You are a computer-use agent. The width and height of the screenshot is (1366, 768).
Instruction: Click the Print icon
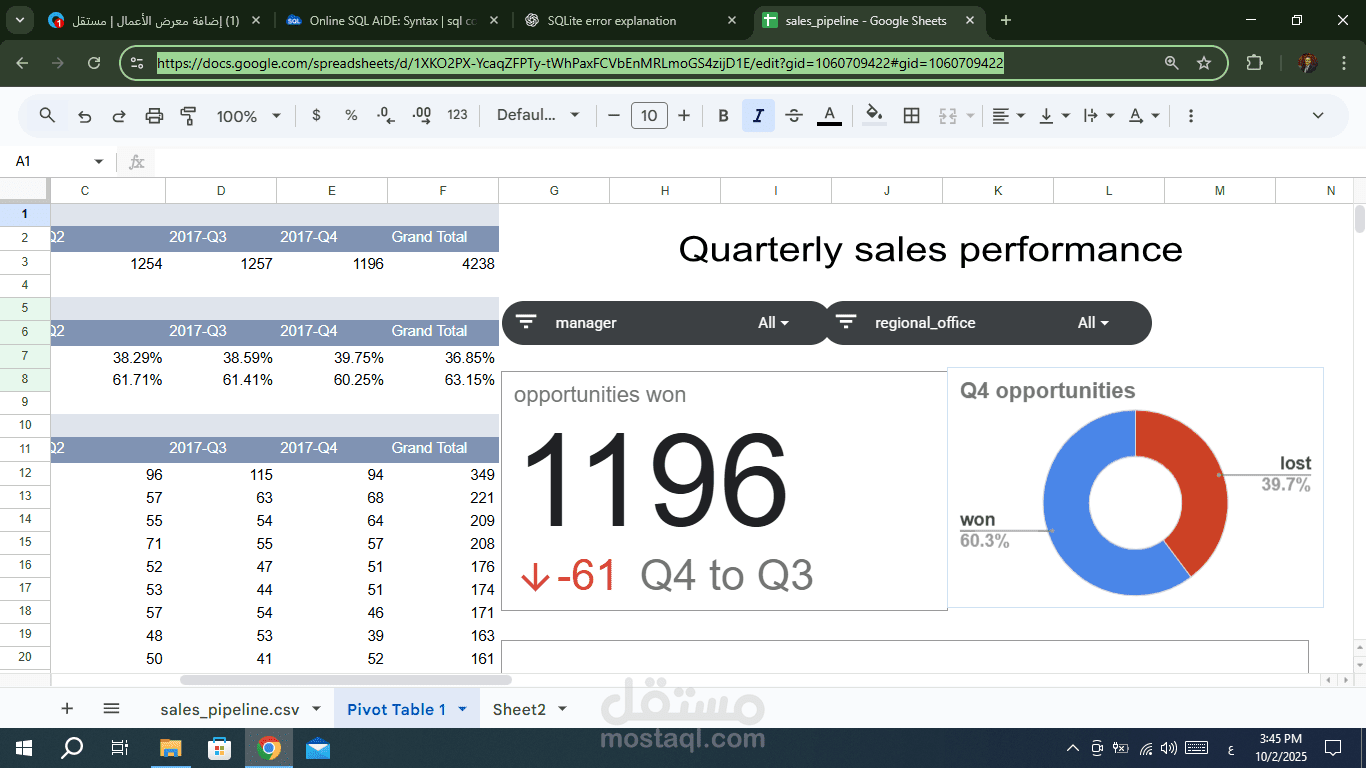pyautogui.click(x=153, y=115)
